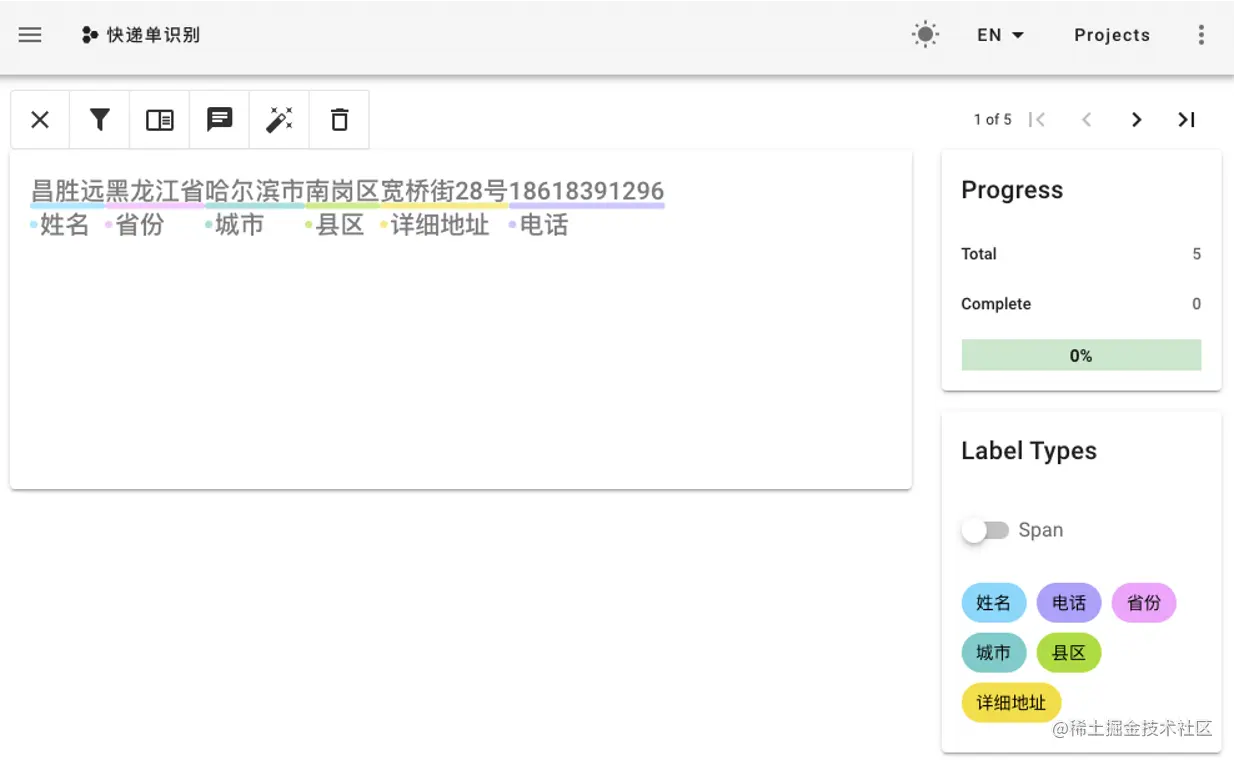The height and width of the screenshot is (760, 1234).
Task: Click the 快递单识别 project logo icon
Action: click(90, 35)
